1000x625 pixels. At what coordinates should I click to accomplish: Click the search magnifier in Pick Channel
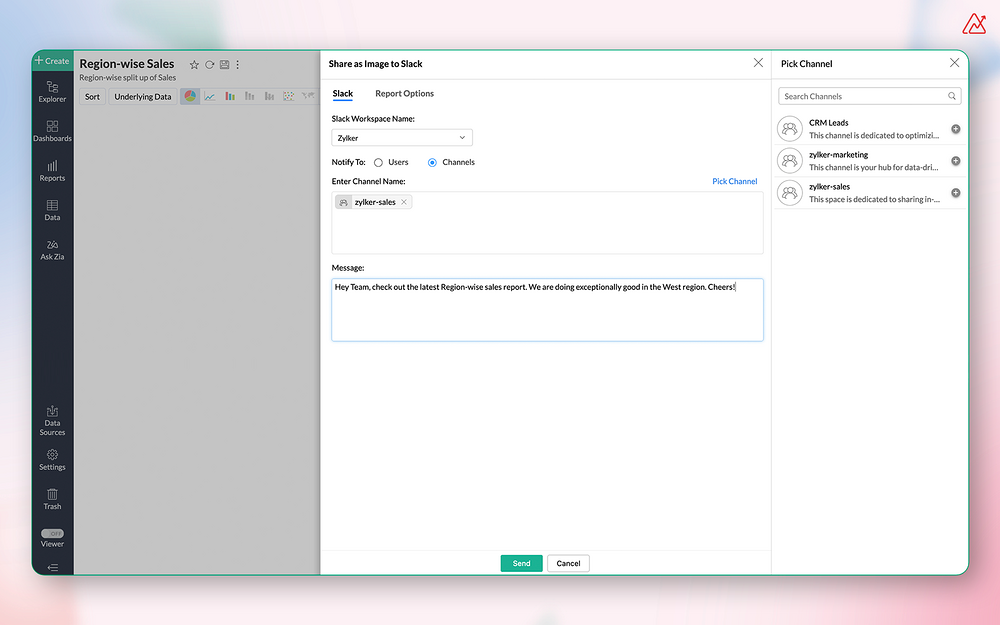952,96
